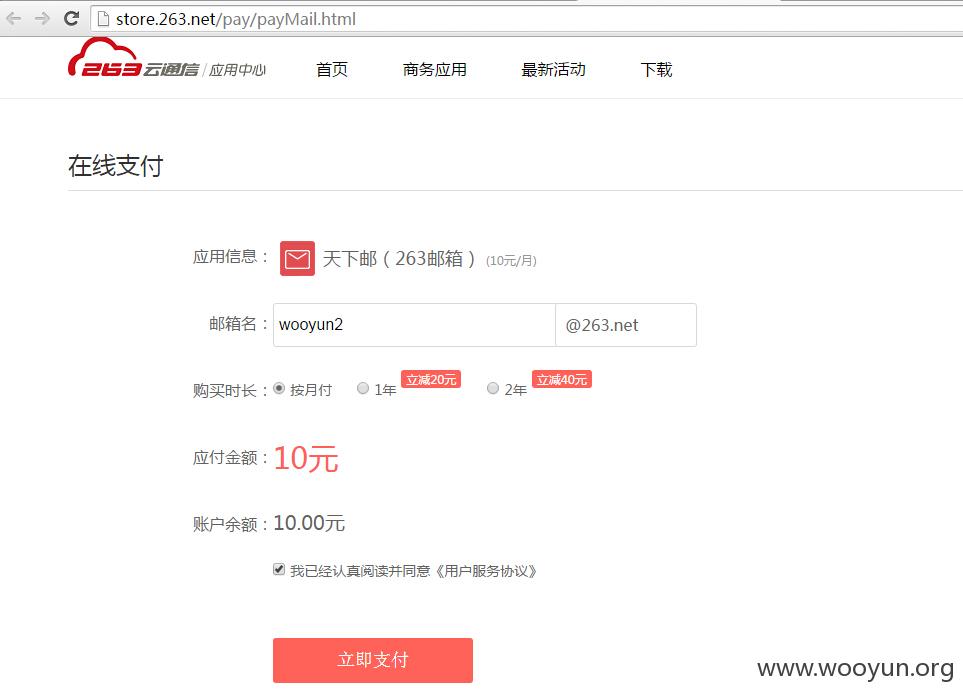This screenshot has width=963, height=697.
Task: Click the 263 cloud logo
Action: tap(133, 58)
